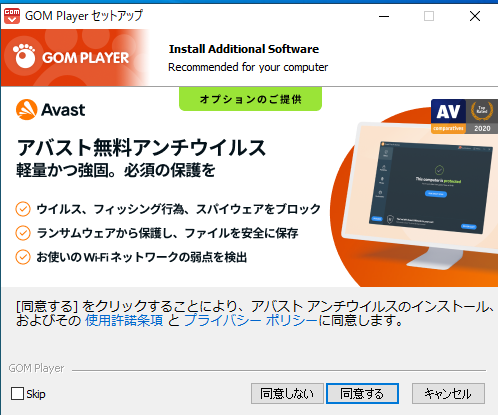Image resolution: width=498 pixels, height=415 pixels.
Task: Click the 同意する agree button
Action: (x=362, y=394)
